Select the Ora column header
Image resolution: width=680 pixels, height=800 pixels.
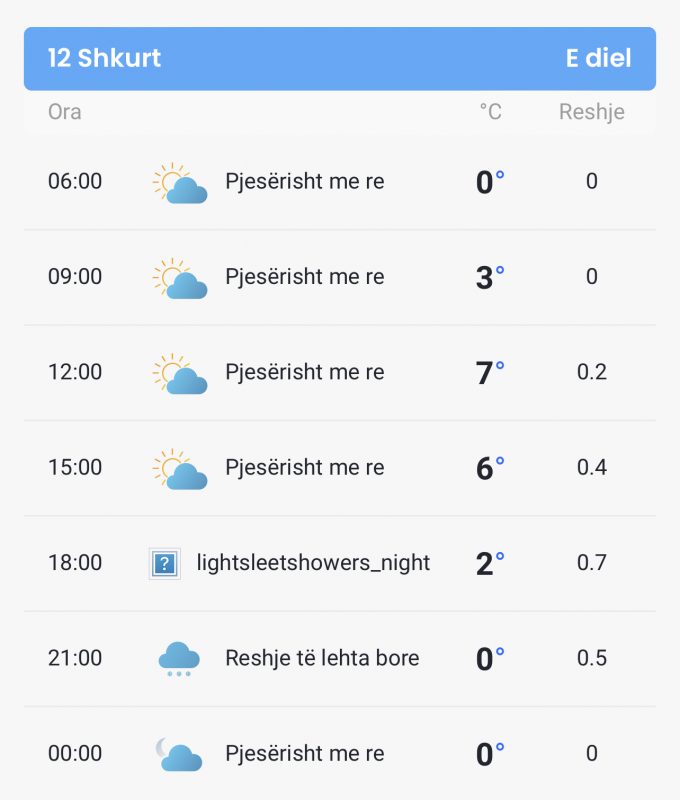pos(65,112)
